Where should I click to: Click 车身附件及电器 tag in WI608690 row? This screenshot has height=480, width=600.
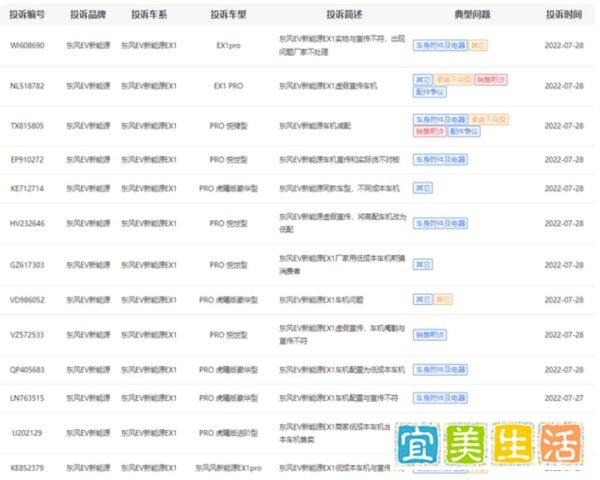coord(440,46)
